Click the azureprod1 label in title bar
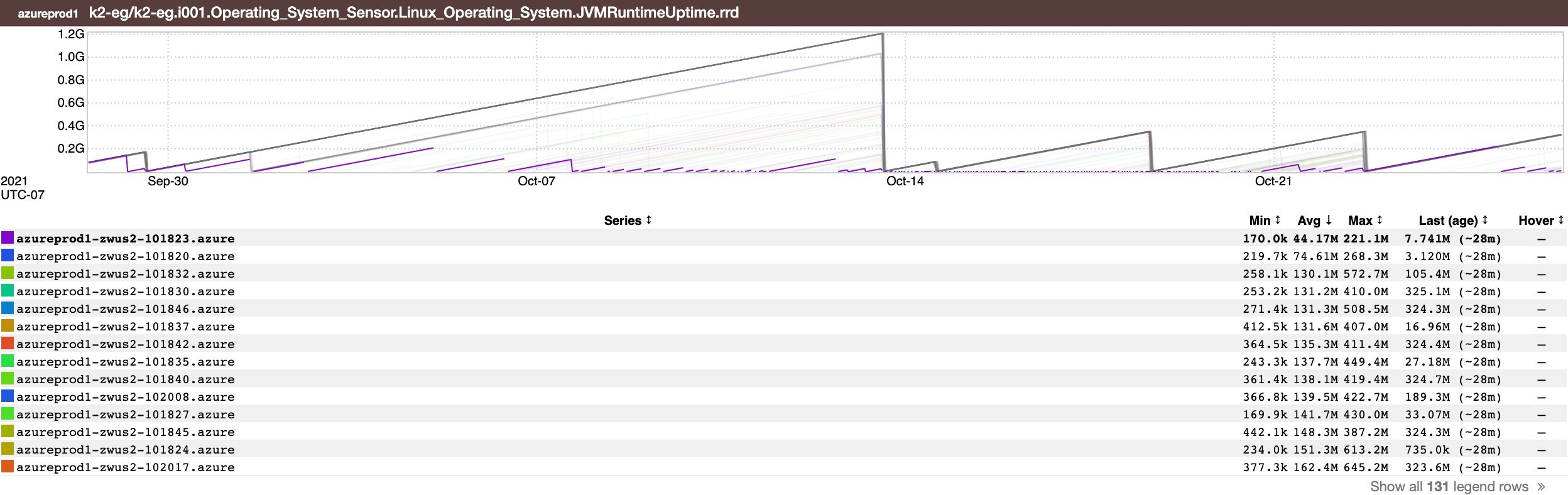The image size is (1568, 495). pos(48,13)
